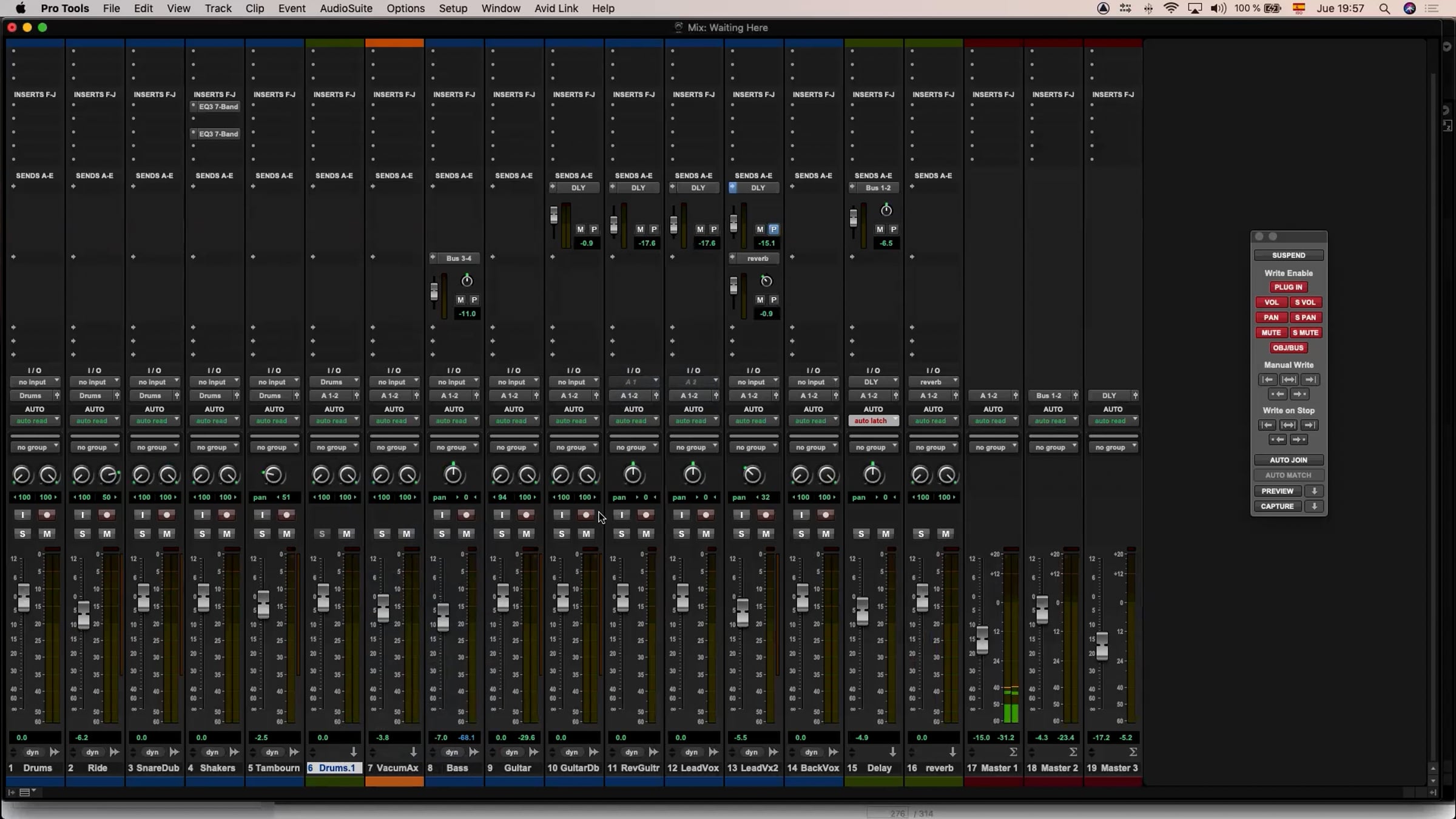Click the Manual Write to start arrow icon
The image size is (1456, 819).
1267,380
